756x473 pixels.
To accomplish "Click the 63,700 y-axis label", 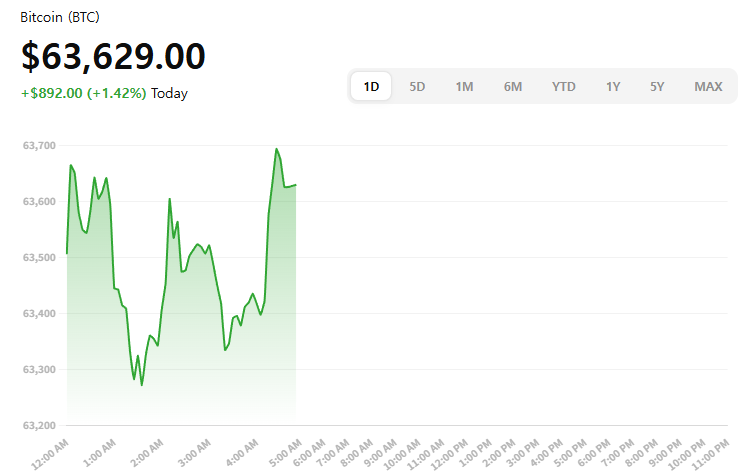I will (x=39, y=145).
